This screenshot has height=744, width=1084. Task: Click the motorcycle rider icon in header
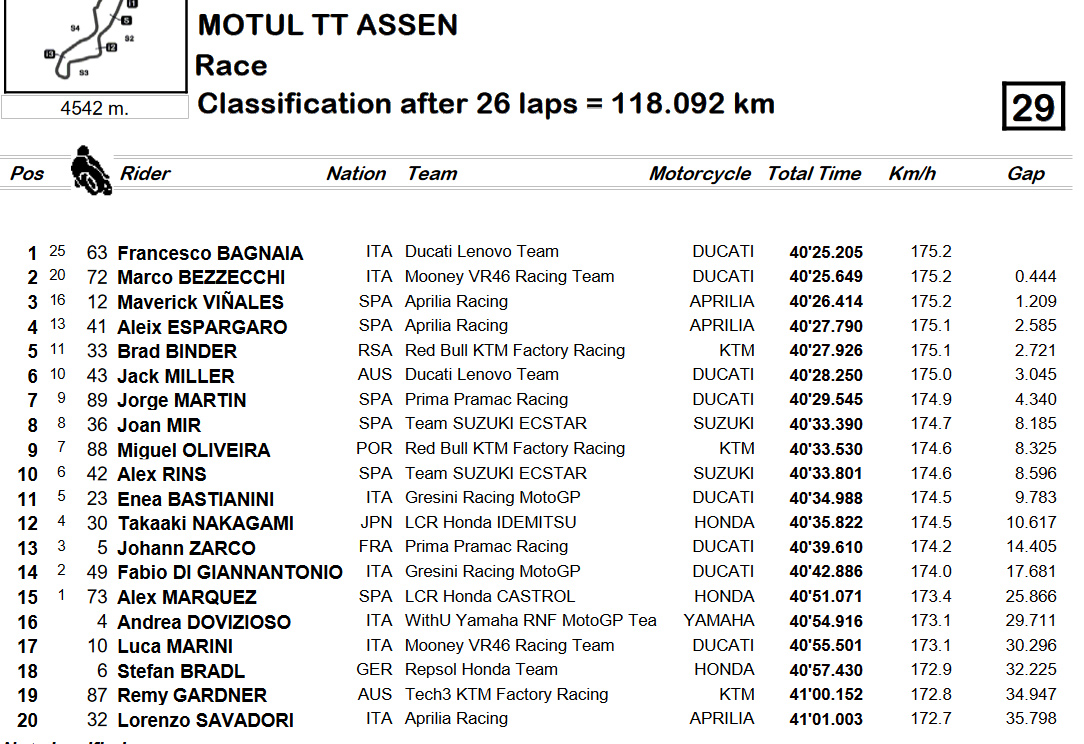coord(91,170)
